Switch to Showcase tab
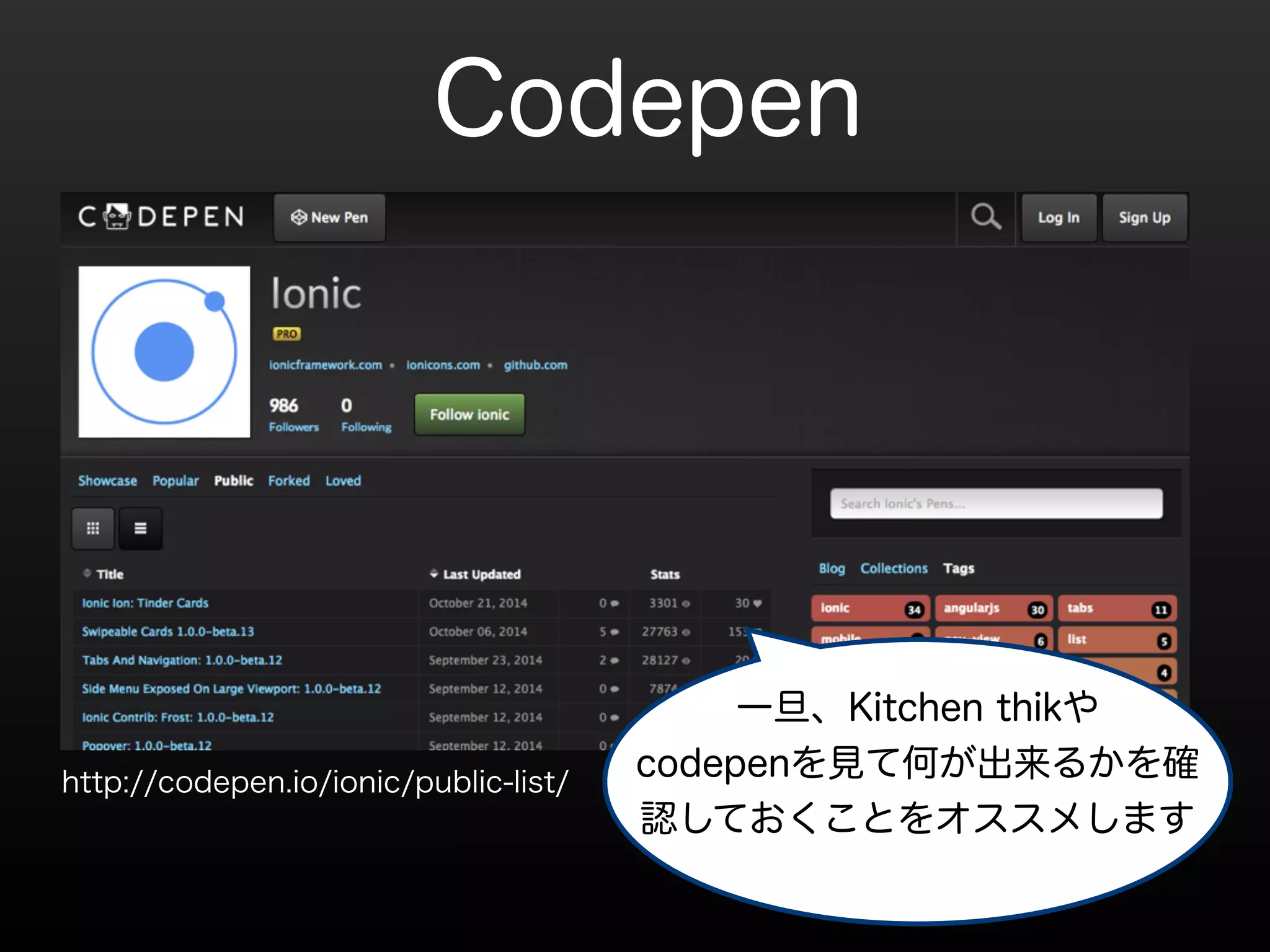 (x=108, y=481)
